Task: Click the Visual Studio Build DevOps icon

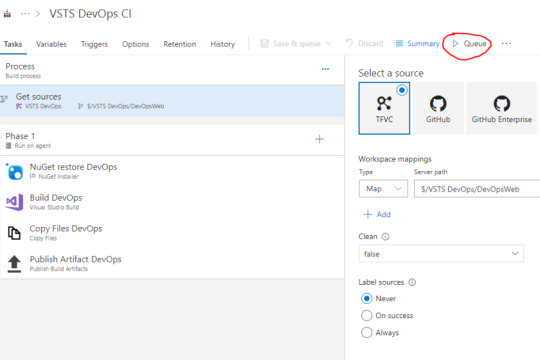Action: (x=14, y=202)
